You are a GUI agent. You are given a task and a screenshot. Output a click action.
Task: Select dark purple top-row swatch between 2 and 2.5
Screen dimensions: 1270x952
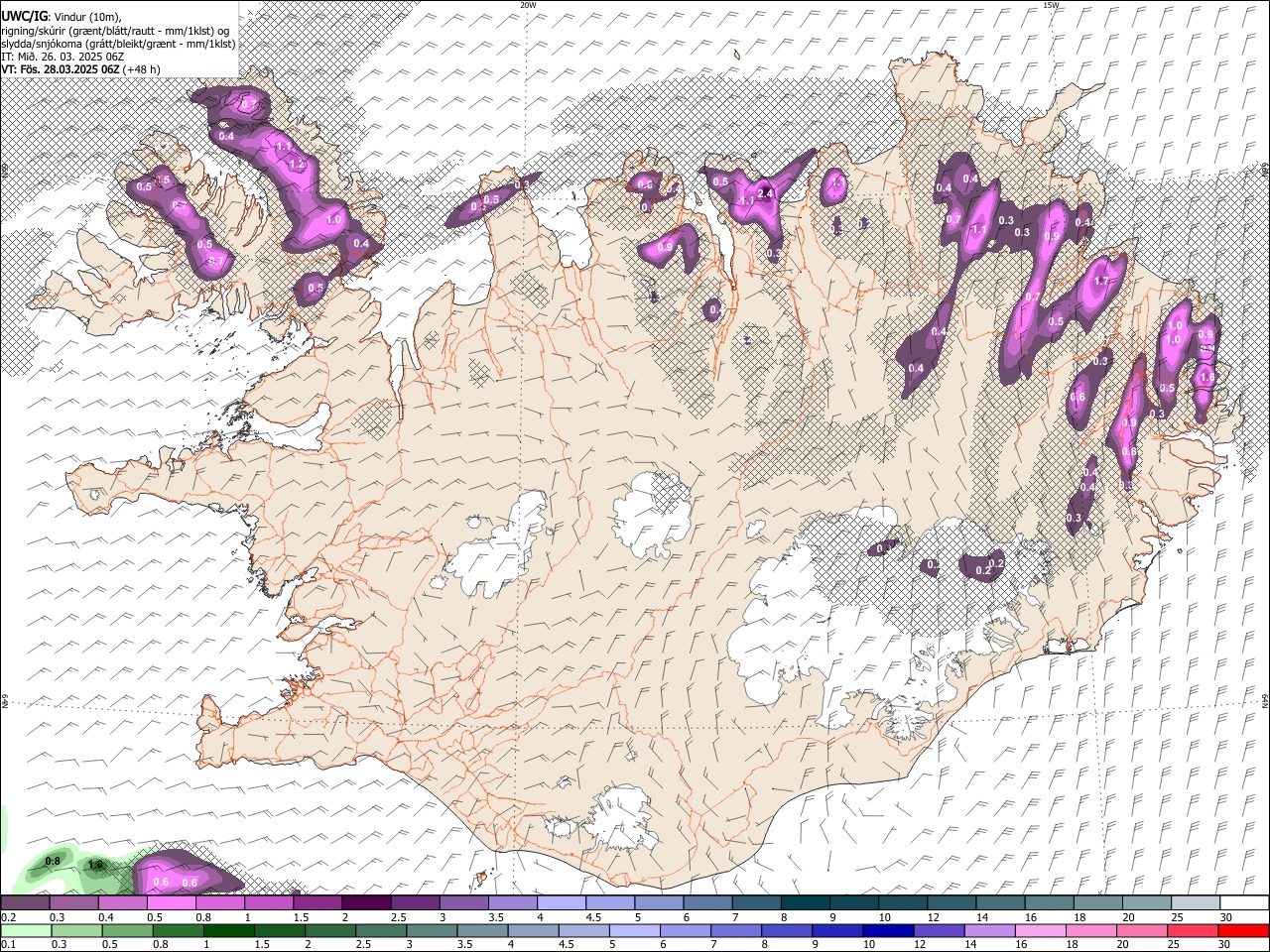pos(366,903)
